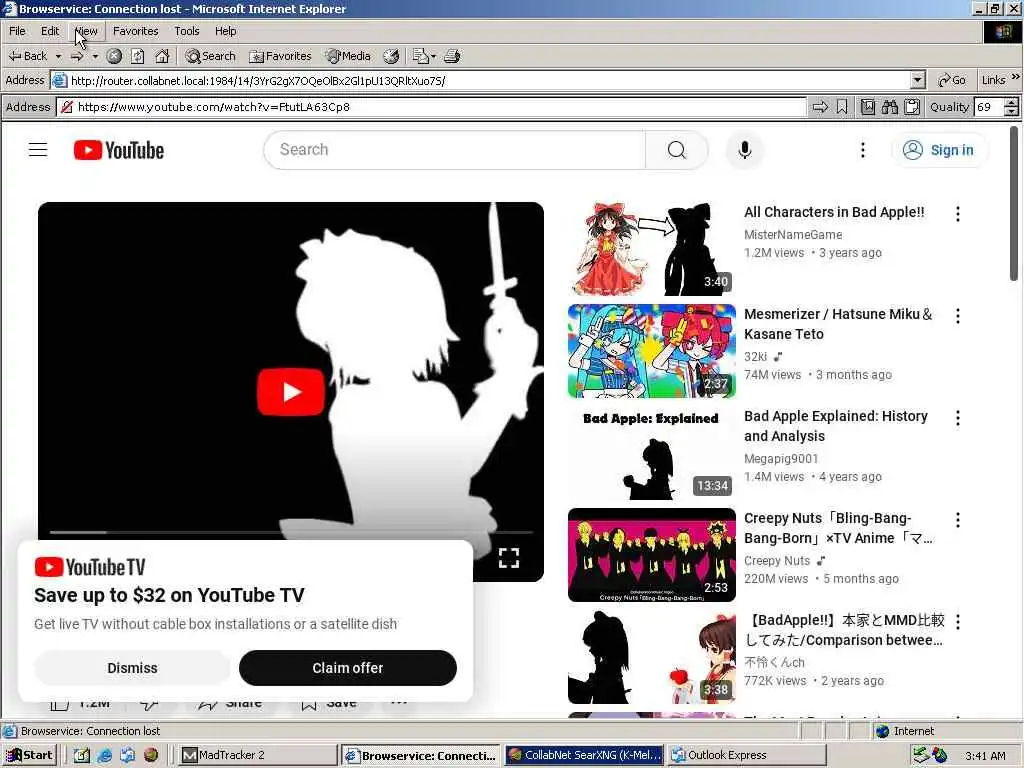Image resolution: width=1024 pixels, height=768 pixels.
Task: Click the Stop loading icon
Action: tap(114, 56)
